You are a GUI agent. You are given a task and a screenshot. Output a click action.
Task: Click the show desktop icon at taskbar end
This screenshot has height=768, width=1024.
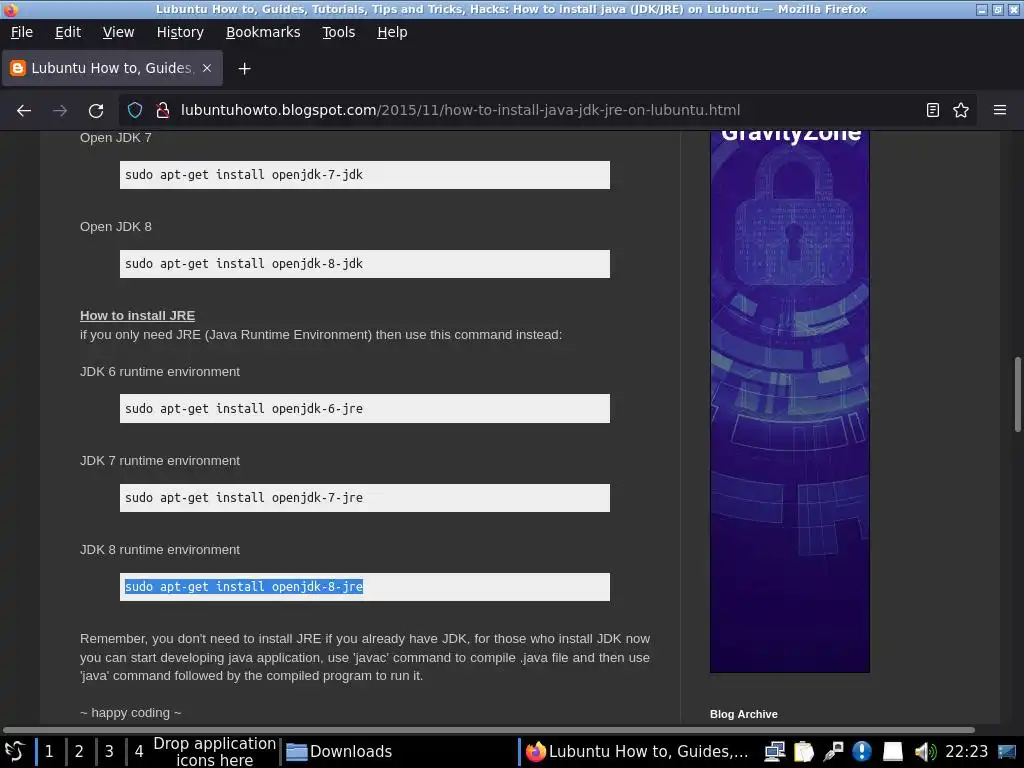click(x=1007, y=752)
